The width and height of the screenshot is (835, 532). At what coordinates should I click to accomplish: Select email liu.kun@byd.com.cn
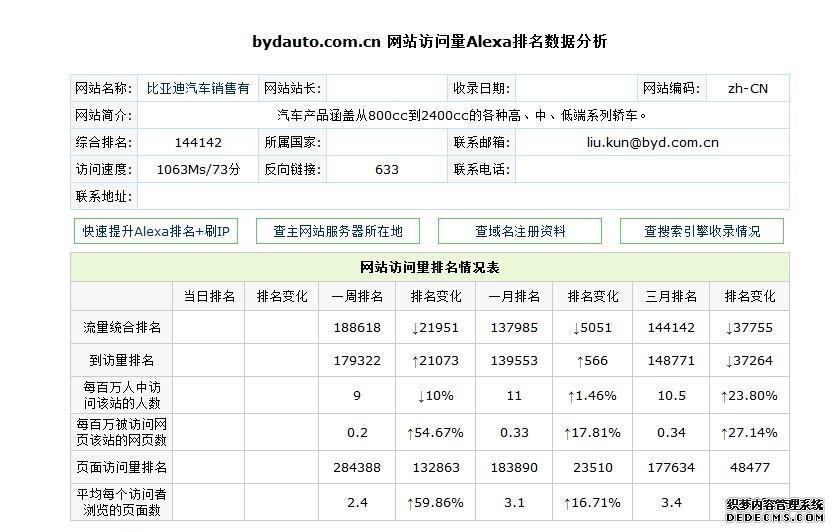[652, 143]
